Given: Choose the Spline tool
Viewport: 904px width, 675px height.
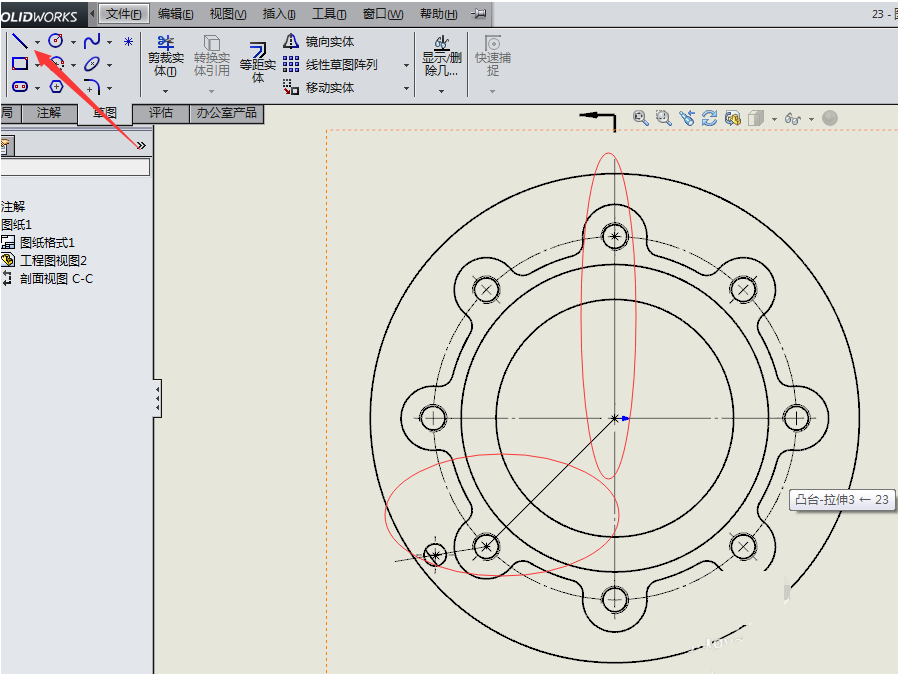Looking at the screenshot, I should point(92,41).
